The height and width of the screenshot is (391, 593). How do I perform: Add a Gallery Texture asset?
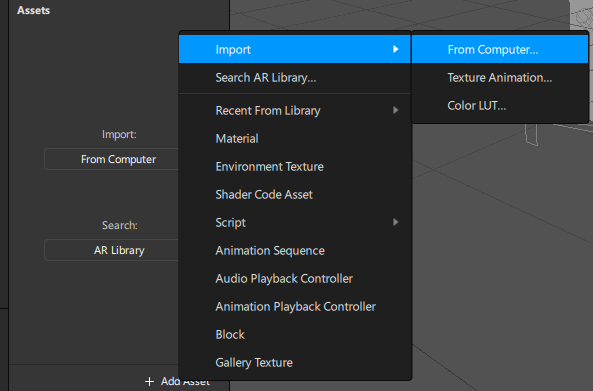tap(295, 362)
